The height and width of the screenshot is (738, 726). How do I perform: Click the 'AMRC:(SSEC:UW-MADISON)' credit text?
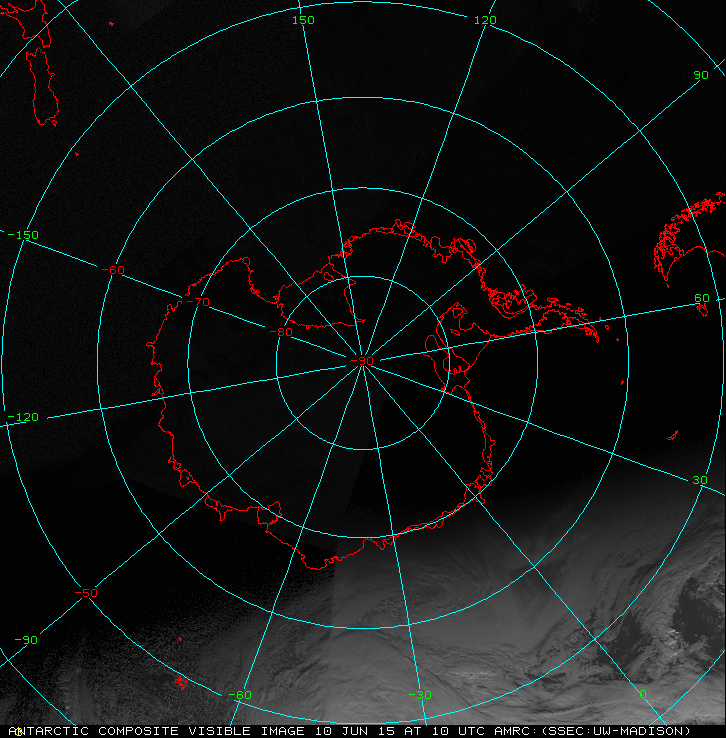click(x=592, y=731)
